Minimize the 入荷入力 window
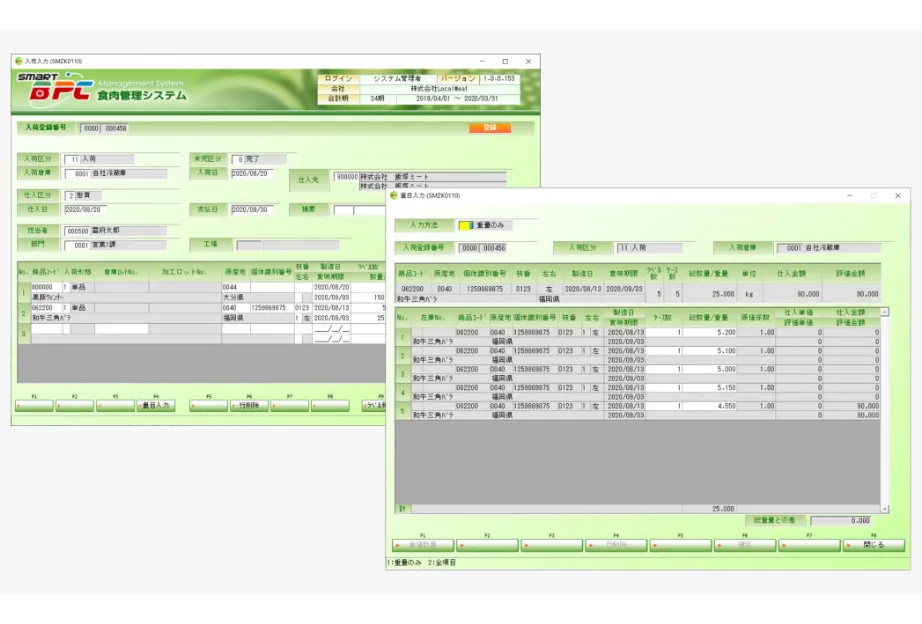This screenshot has width=922, height=624. pyautogui.click(x=482, y=61)
